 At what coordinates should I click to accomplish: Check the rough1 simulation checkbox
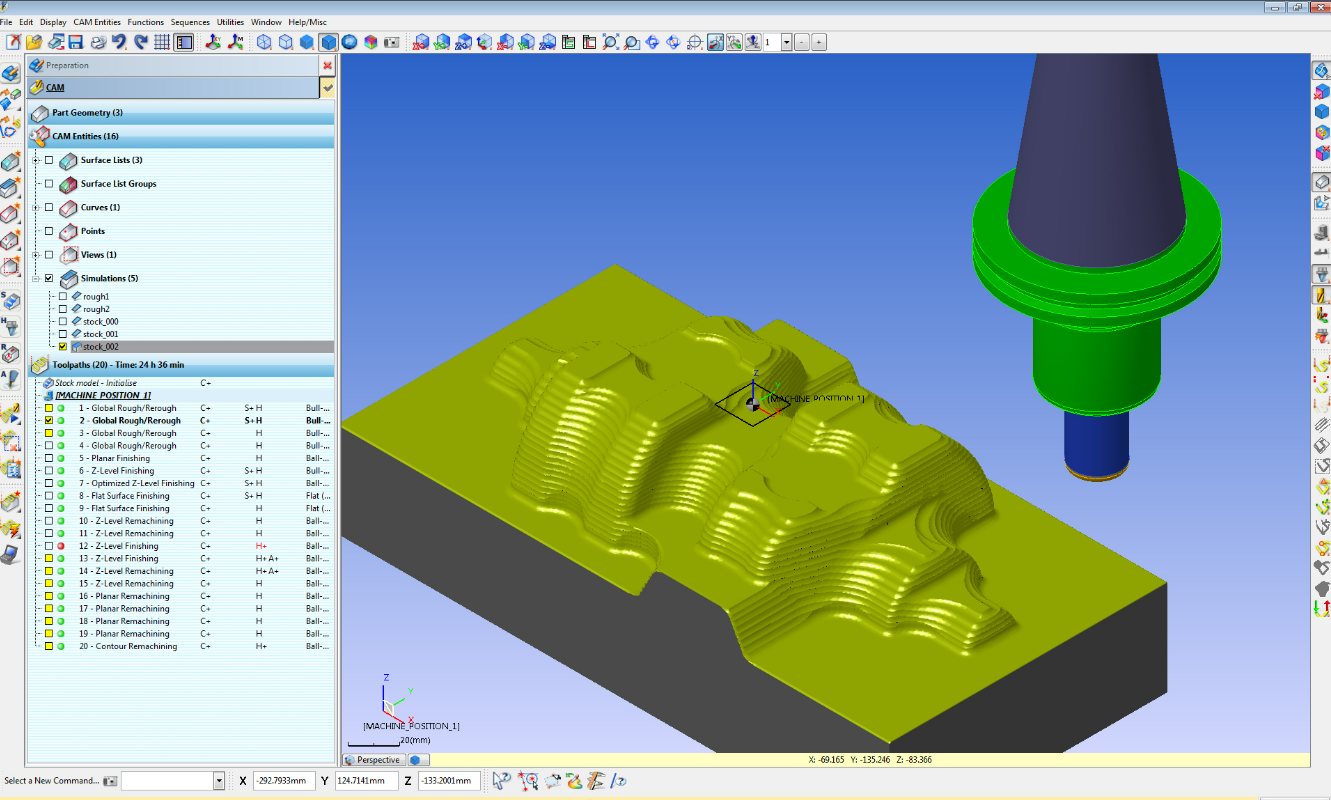pyautogui.click(x=63, y=297)
